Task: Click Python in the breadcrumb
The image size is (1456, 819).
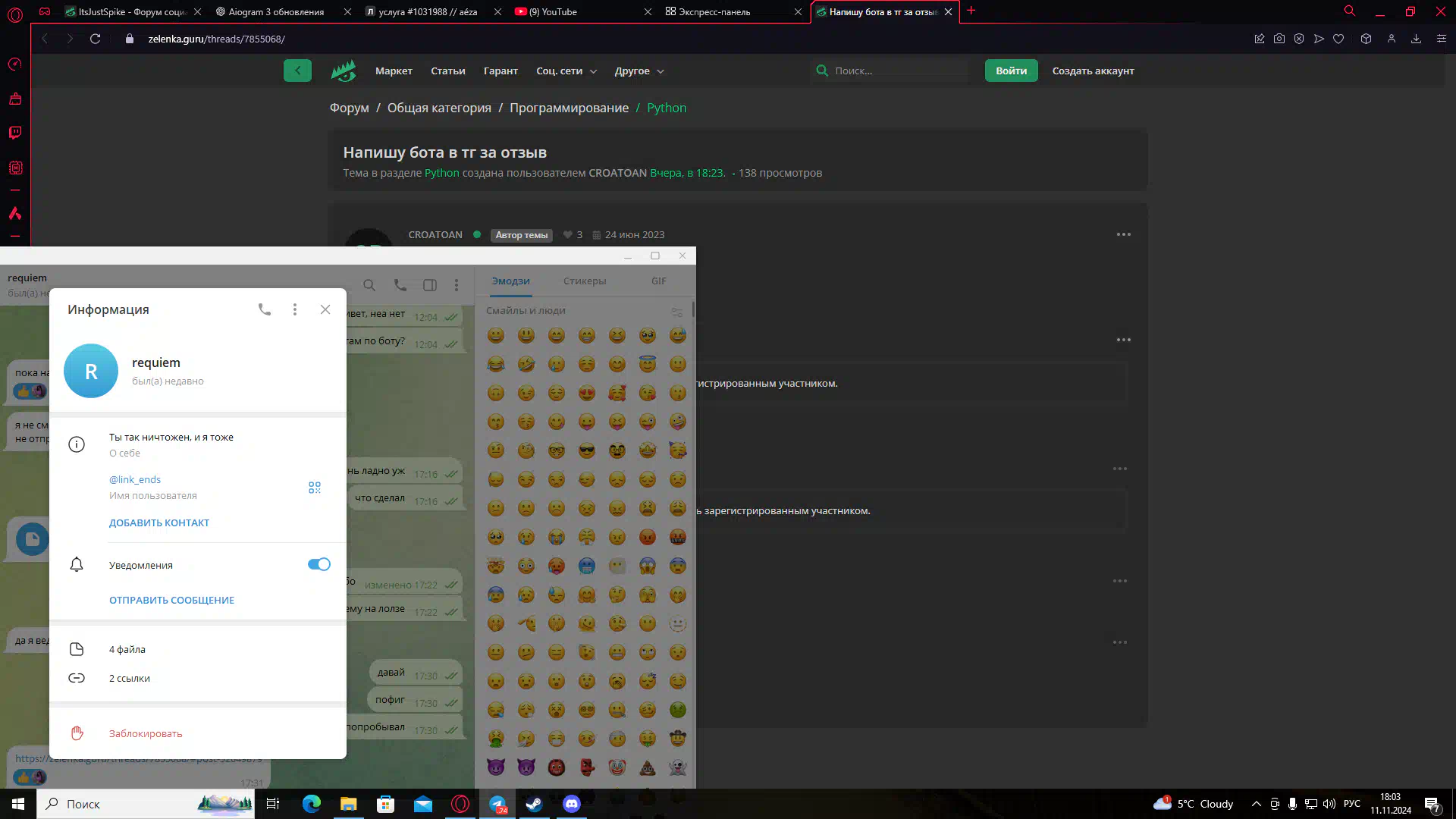Action: [x=667, y=108]
